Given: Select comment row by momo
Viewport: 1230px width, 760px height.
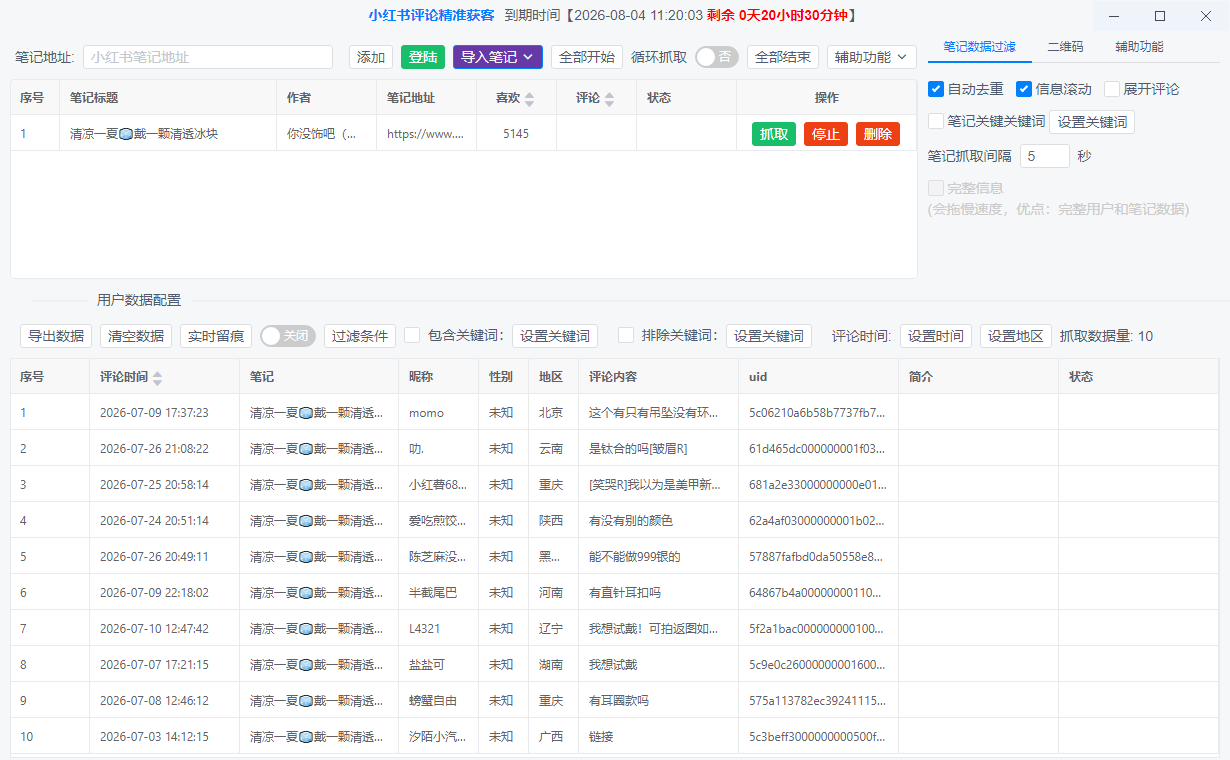Looking at the screenshot, I should [x=614, y=412].
